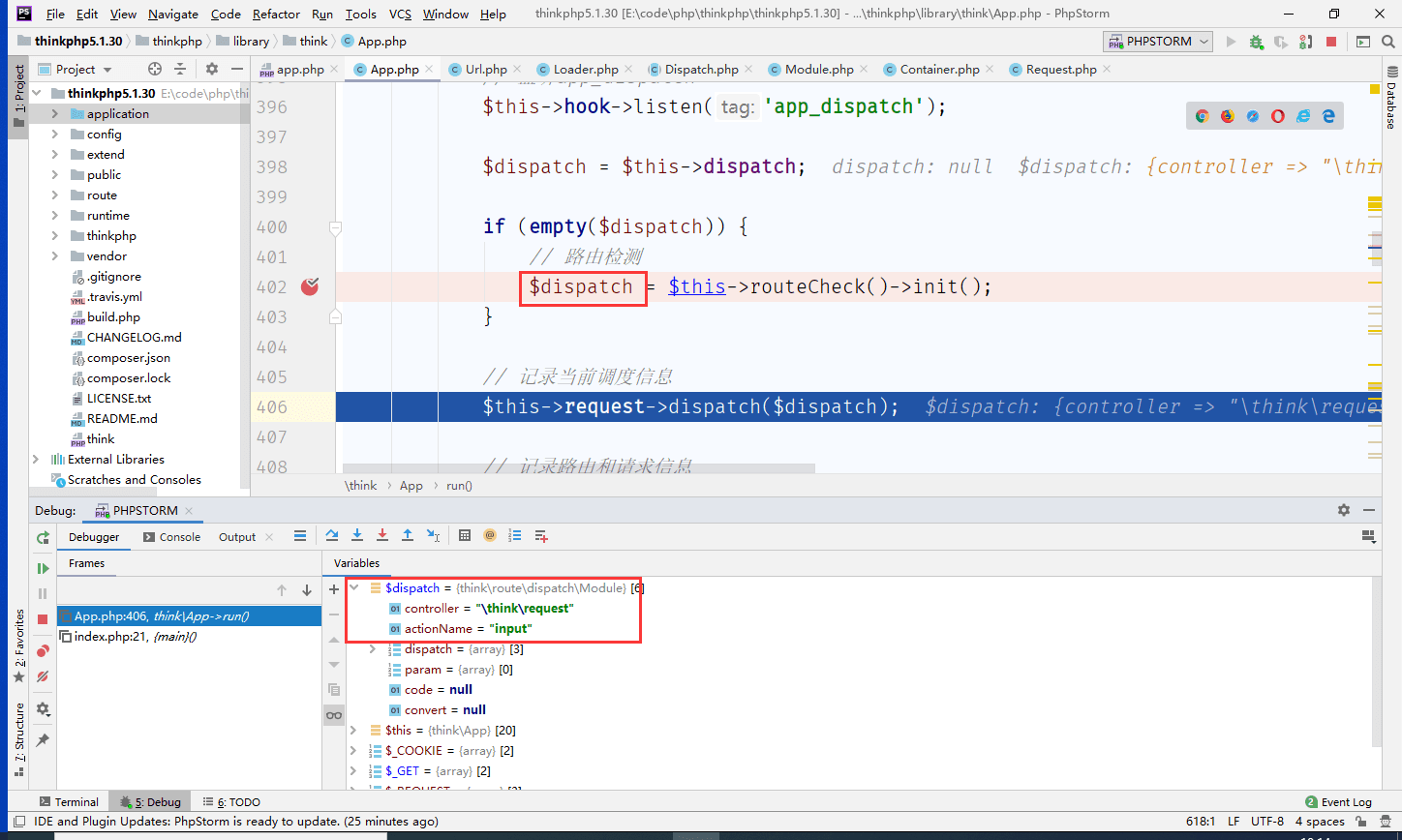The image size is (1402, 840).
Task: Open debugger settings gear in sidebar
Action: click(43, 708)
